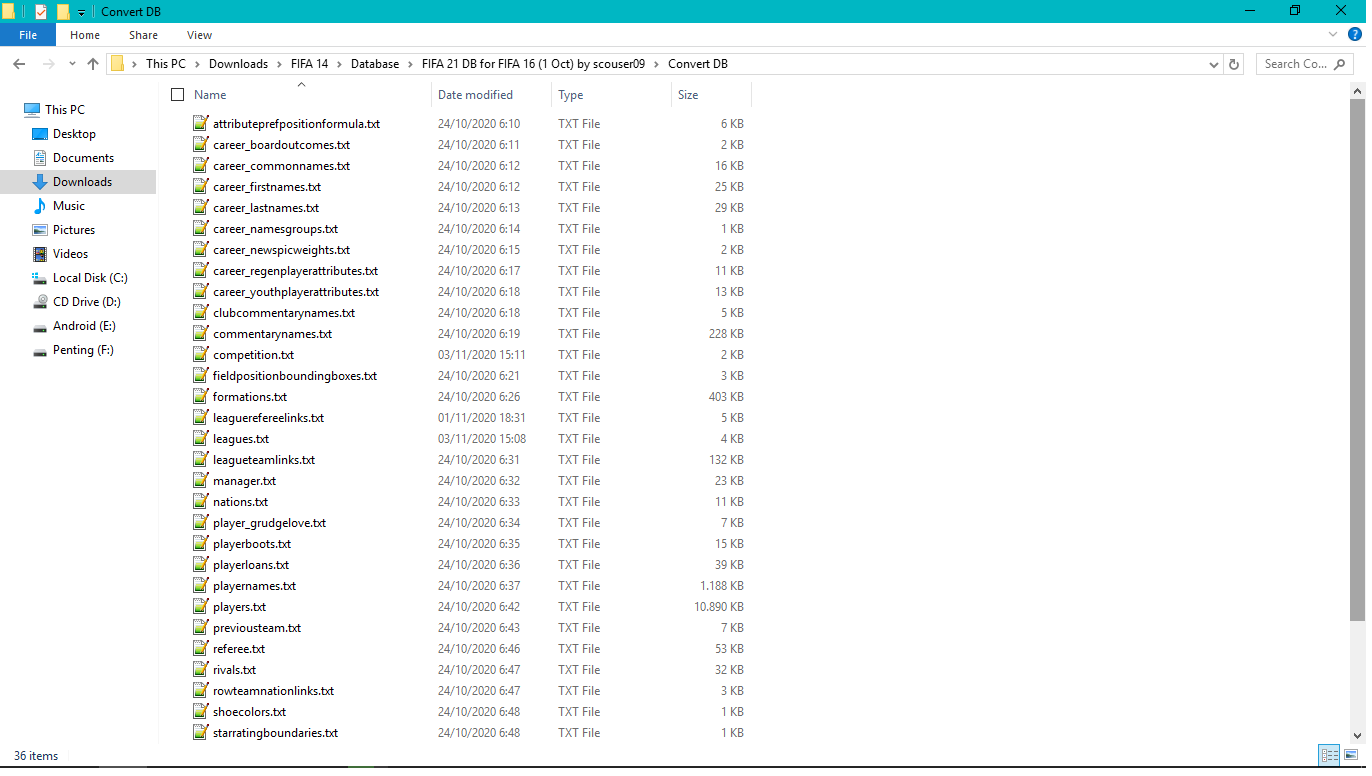This screenshot has height=776, width=1372.
Task: Switch to the Home ribbon tab
Action: [x=85, y=35]
